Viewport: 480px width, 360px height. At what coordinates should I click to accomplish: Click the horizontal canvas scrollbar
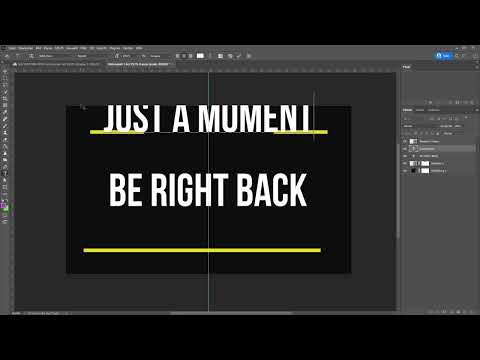pos(232,313)
